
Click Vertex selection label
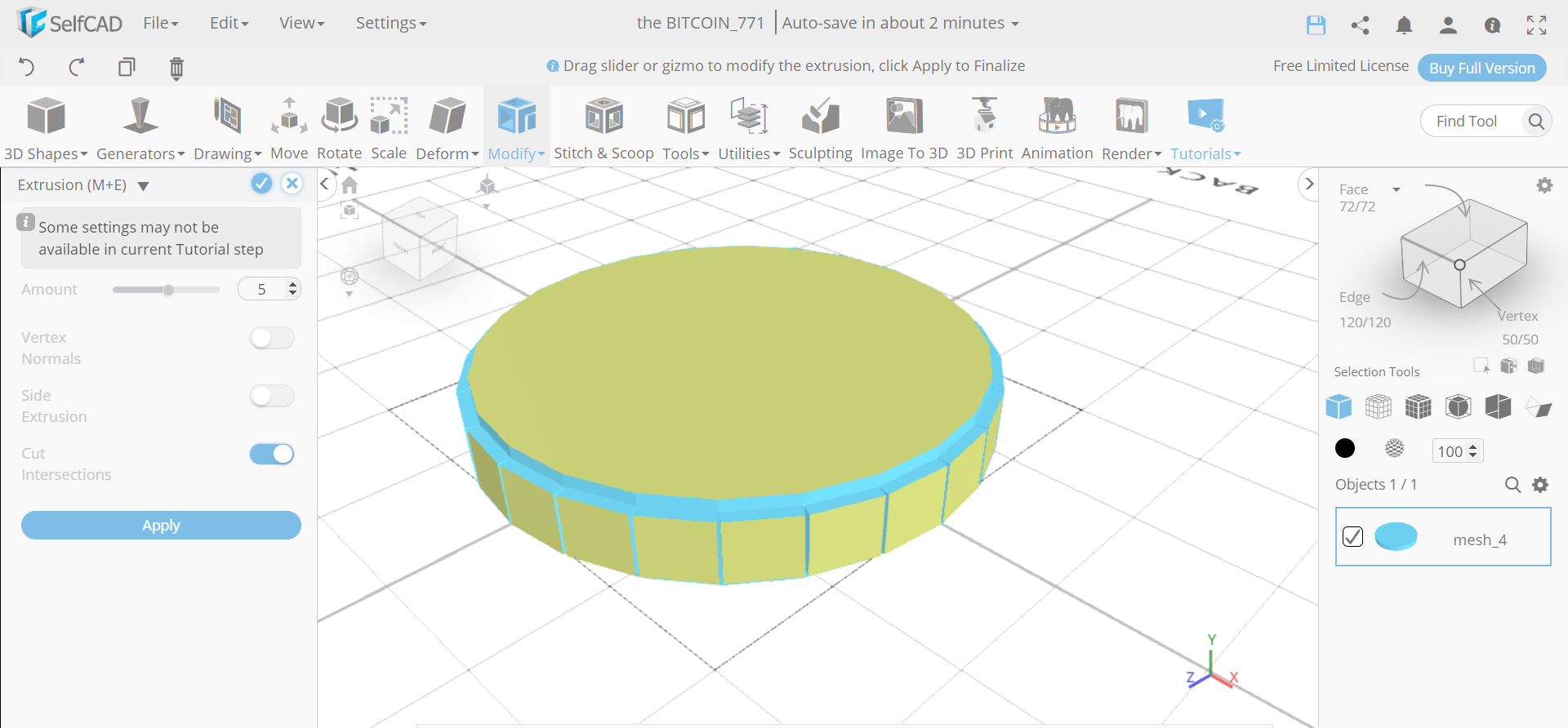click(x=1517, y=316)
